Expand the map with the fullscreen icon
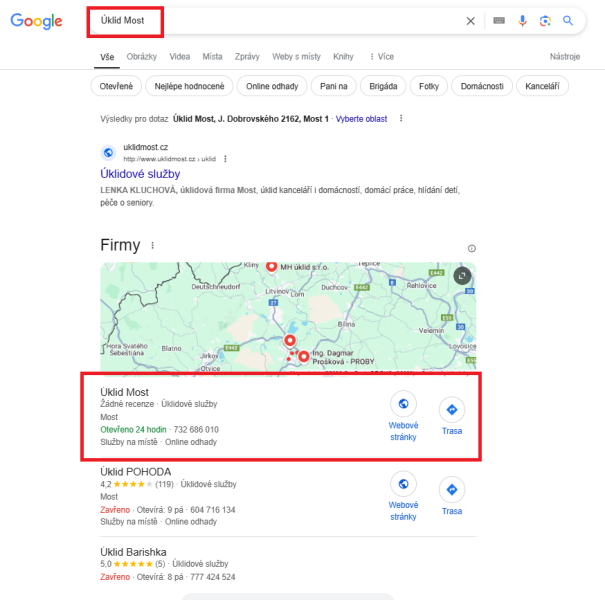The width and height of the screenshot is (605, 600). coord(462,276)
